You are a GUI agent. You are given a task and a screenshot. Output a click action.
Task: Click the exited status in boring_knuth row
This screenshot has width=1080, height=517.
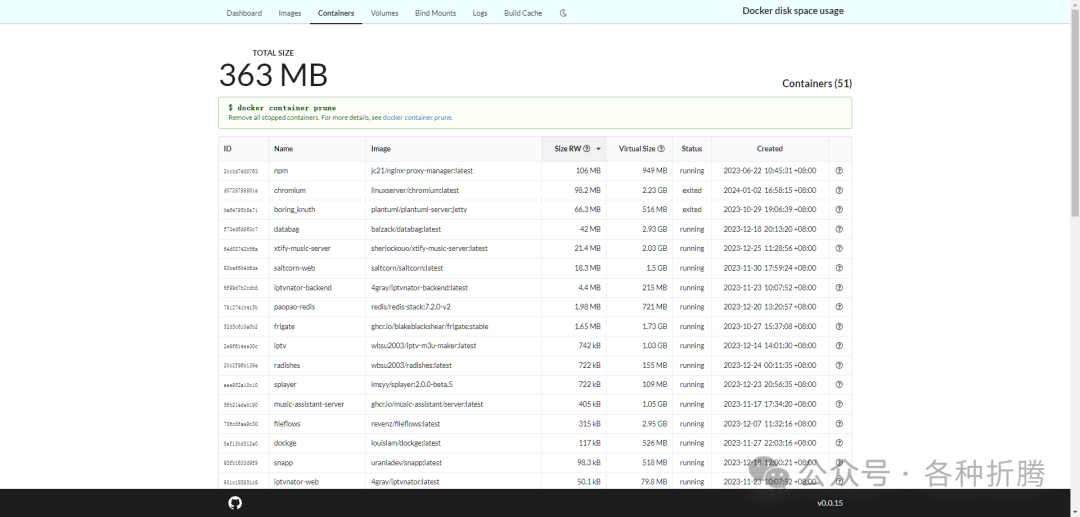[692, 209]
